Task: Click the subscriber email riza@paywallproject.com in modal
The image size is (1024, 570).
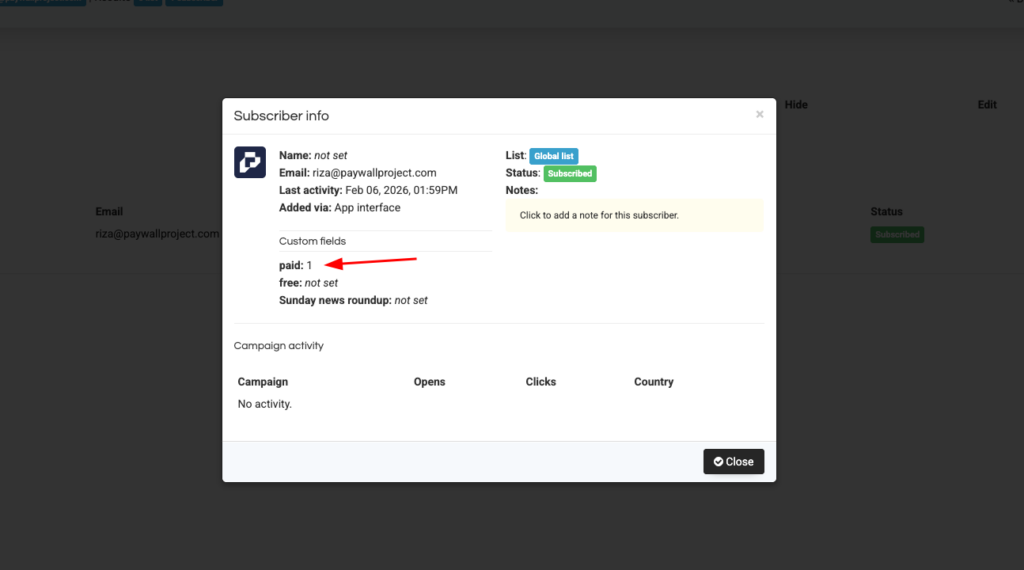Action: click(374, 173)
